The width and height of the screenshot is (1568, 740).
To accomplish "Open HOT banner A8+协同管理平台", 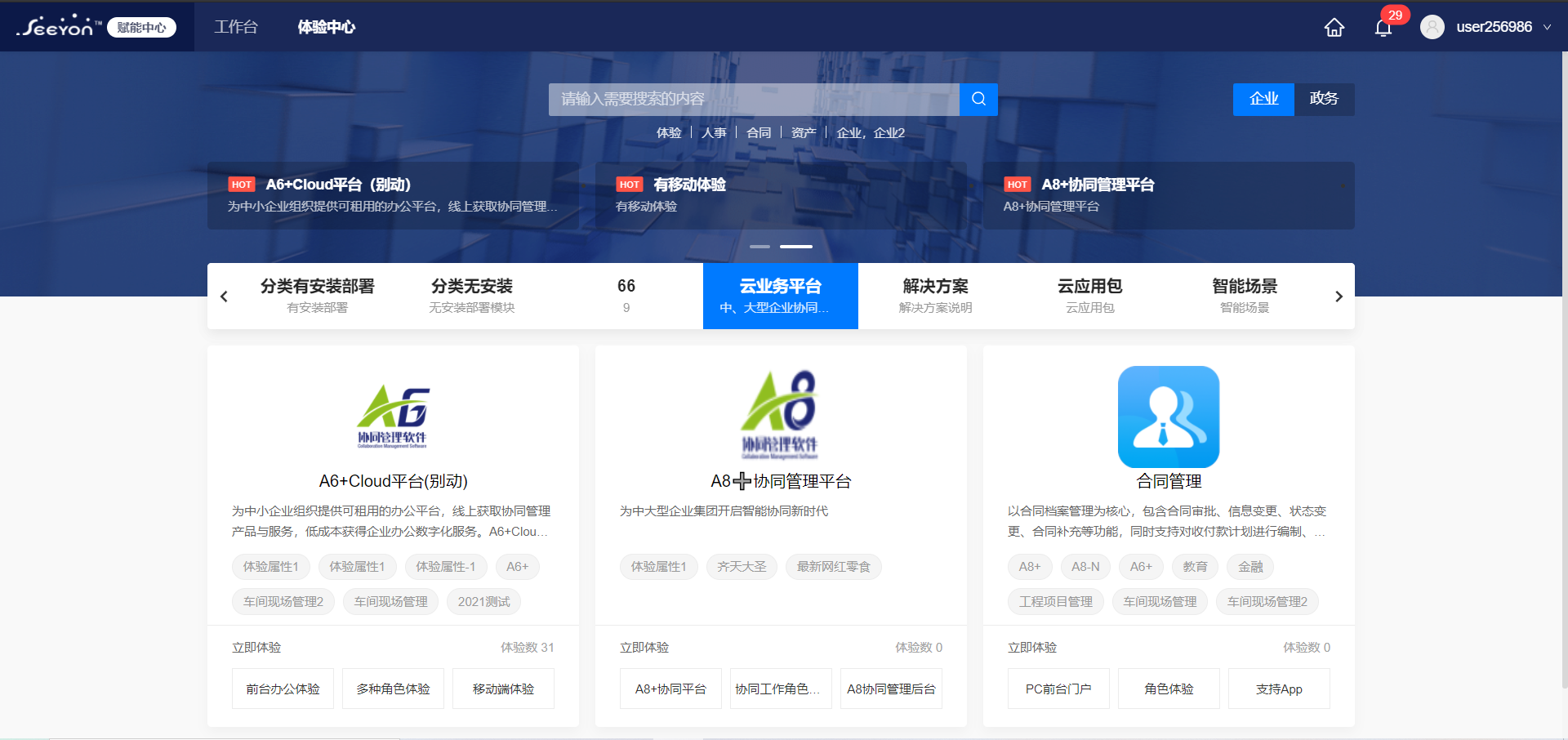I will coord(1169,195).
